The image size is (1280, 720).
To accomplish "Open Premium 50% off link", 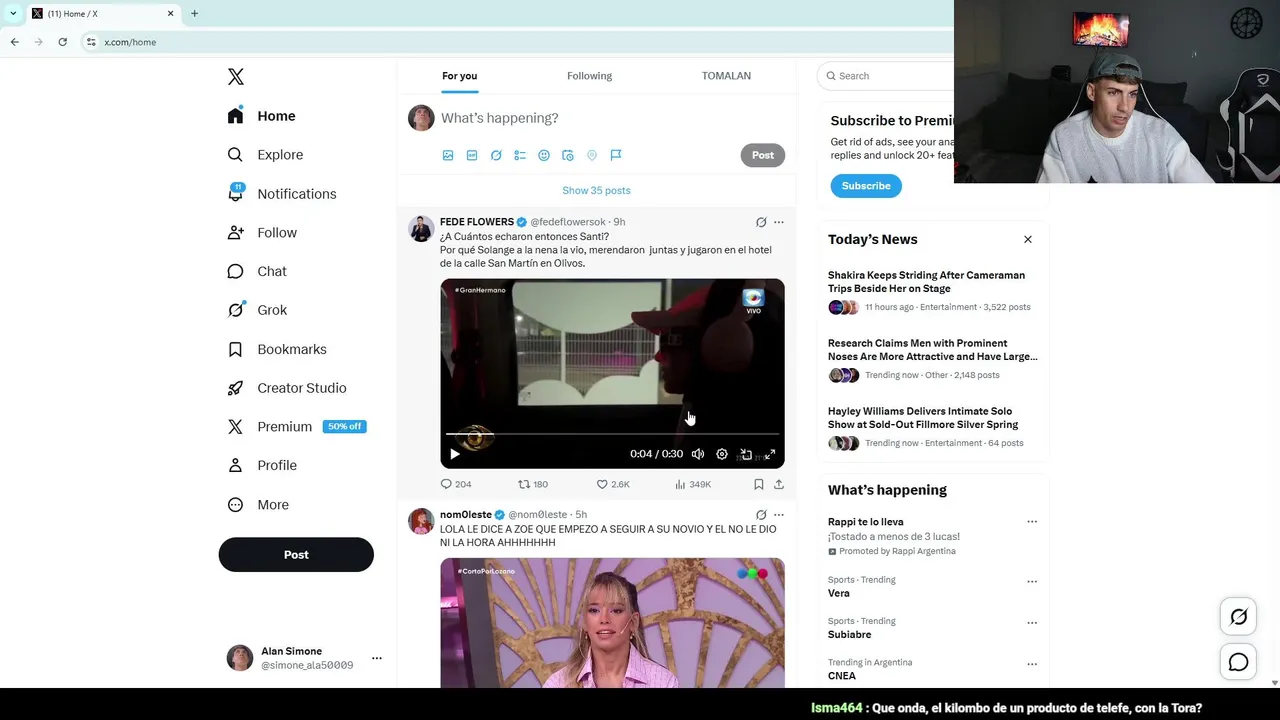I will [297, 427].
